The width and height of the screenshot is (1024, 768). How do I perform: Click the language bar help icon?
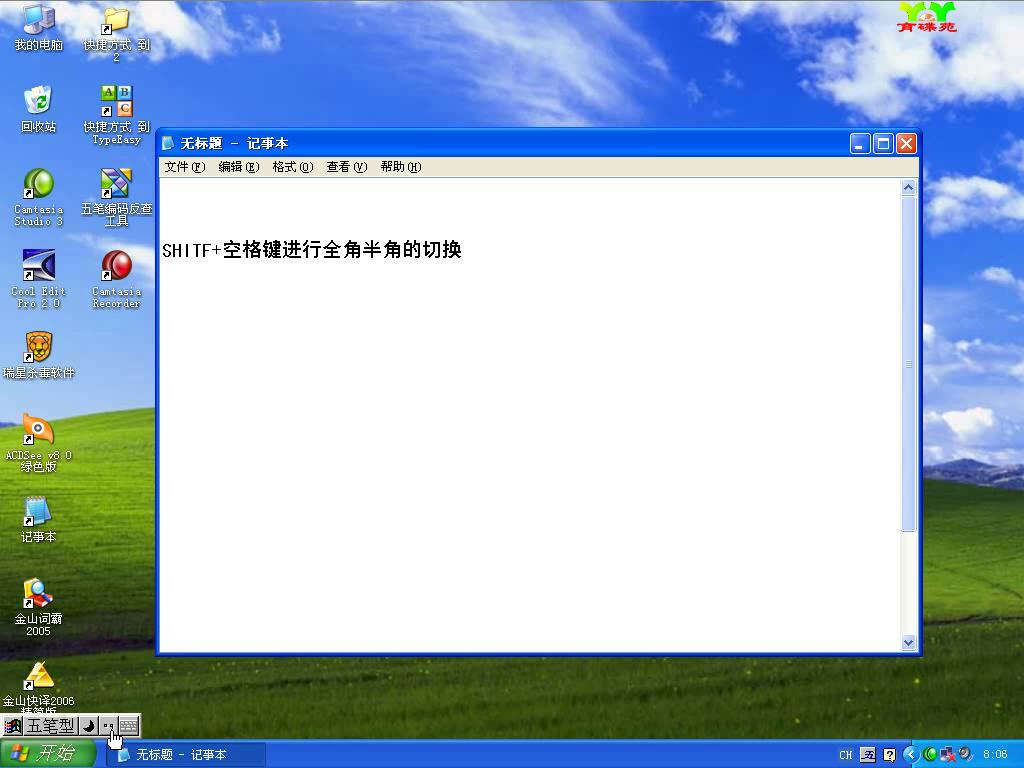(889, 755)
